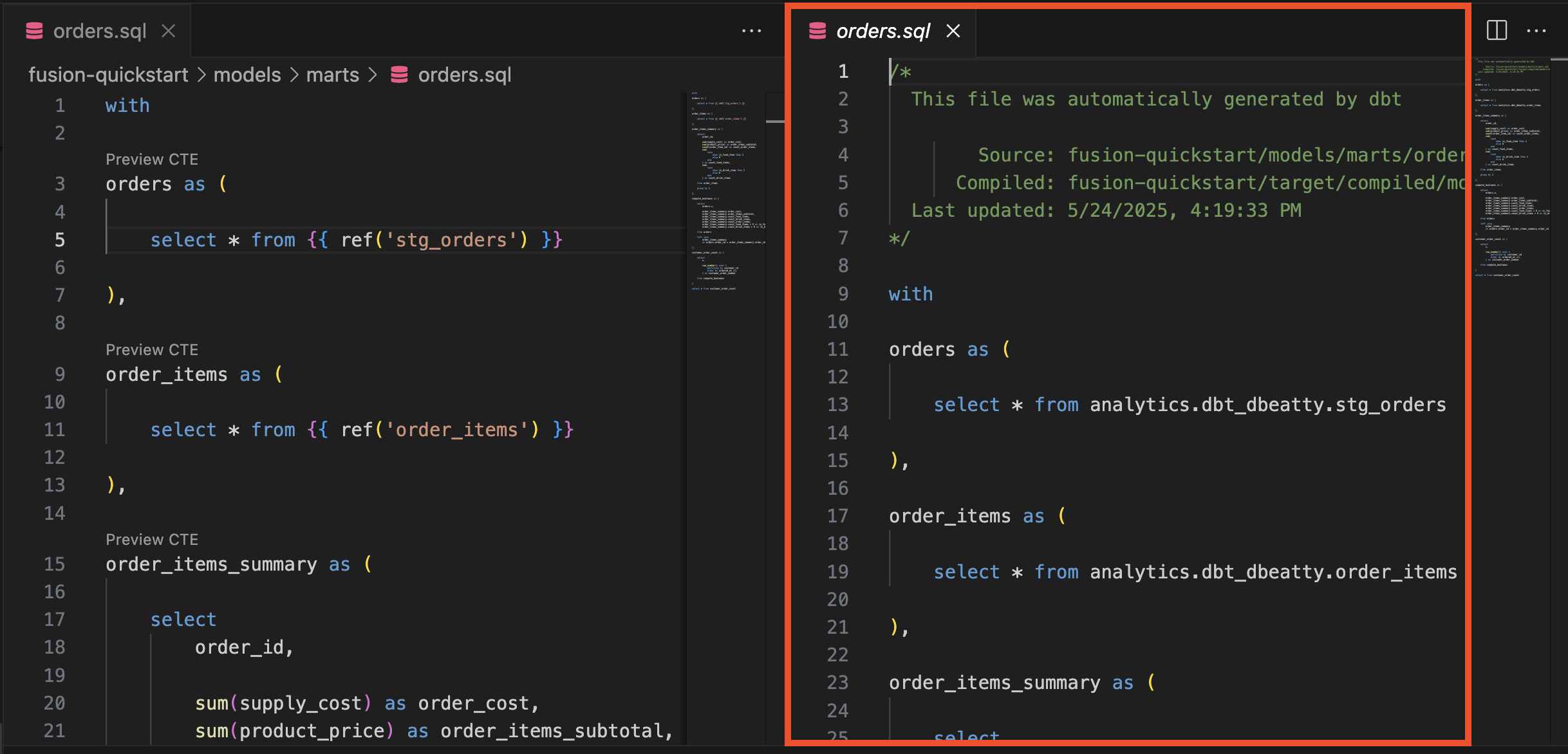Click the database icon in the breadcrumb bar
The width and height of the screenshot is (1568, 754).
pyautogui.click(x=399, y=75)
